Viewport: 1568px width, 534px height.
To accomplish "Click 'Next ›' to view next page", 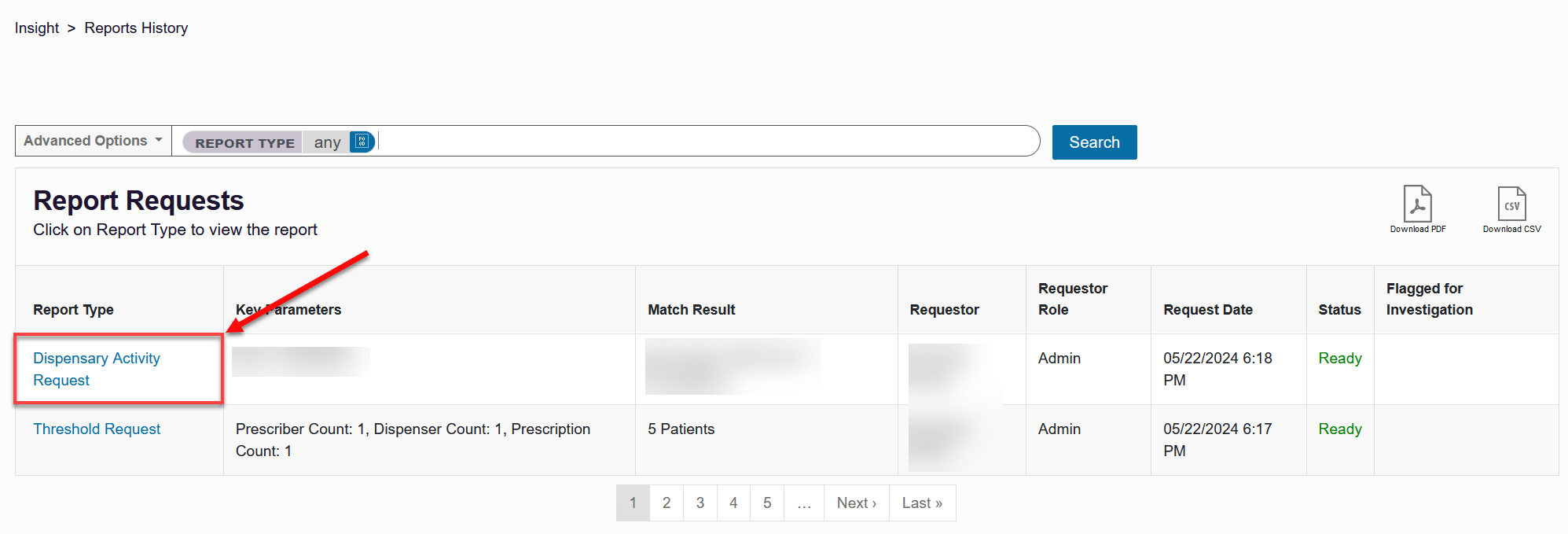I will 856,503.
